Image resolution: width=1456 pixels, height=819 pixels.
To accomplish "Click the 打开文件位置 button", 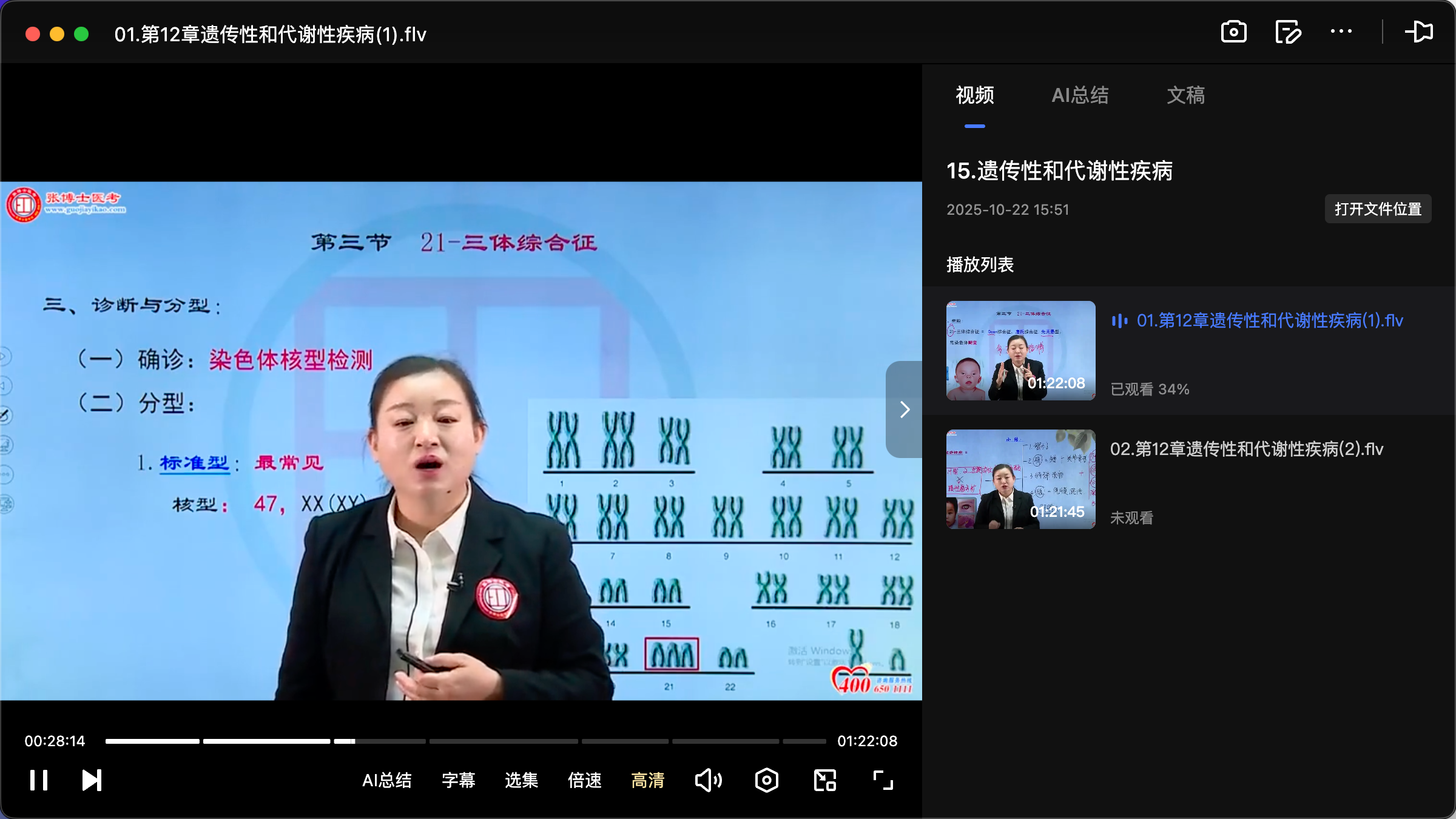I will [1377, 209].
